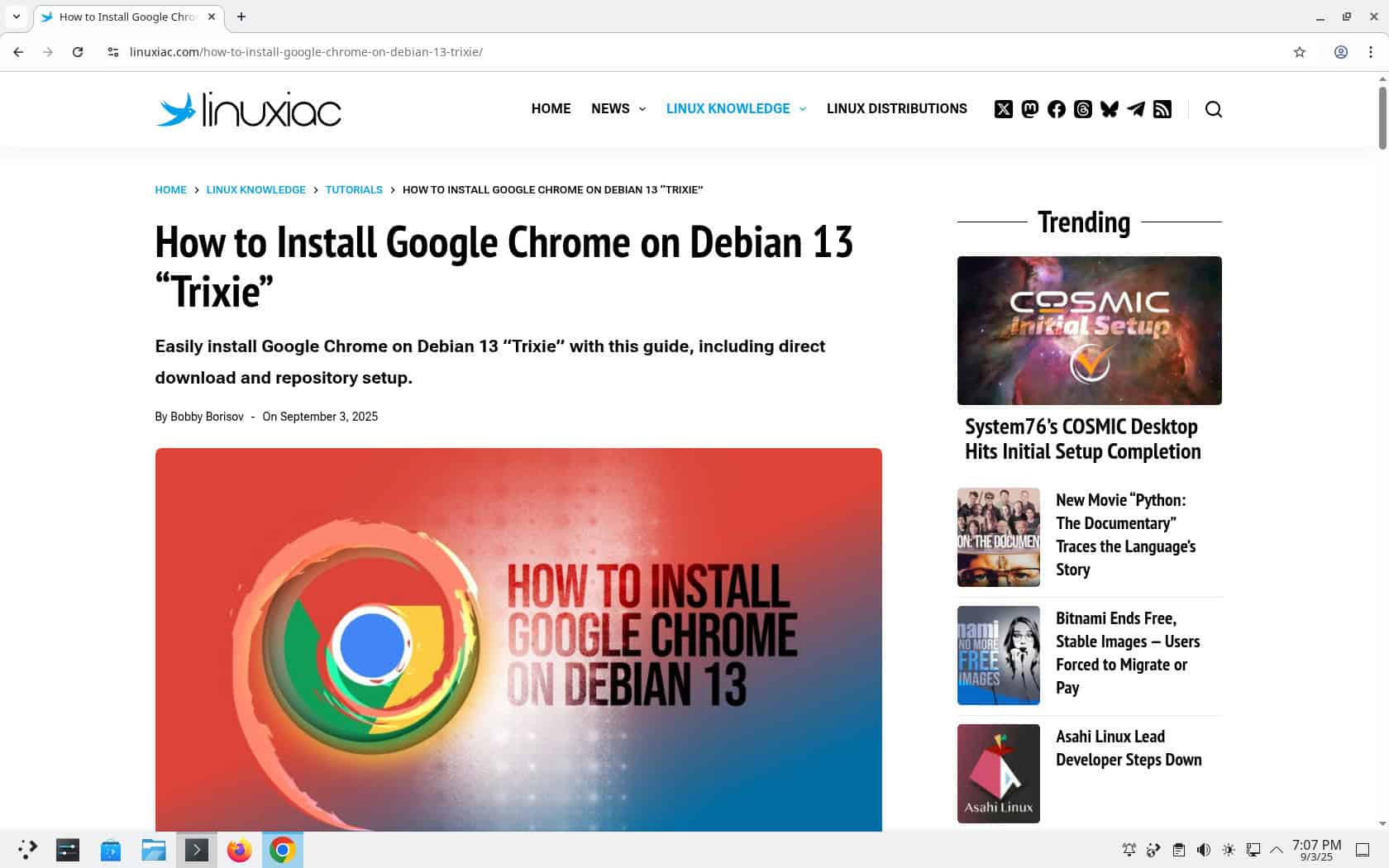
Task: Click the TUTORIALS breadcrumb link
Action: (353, 189)
